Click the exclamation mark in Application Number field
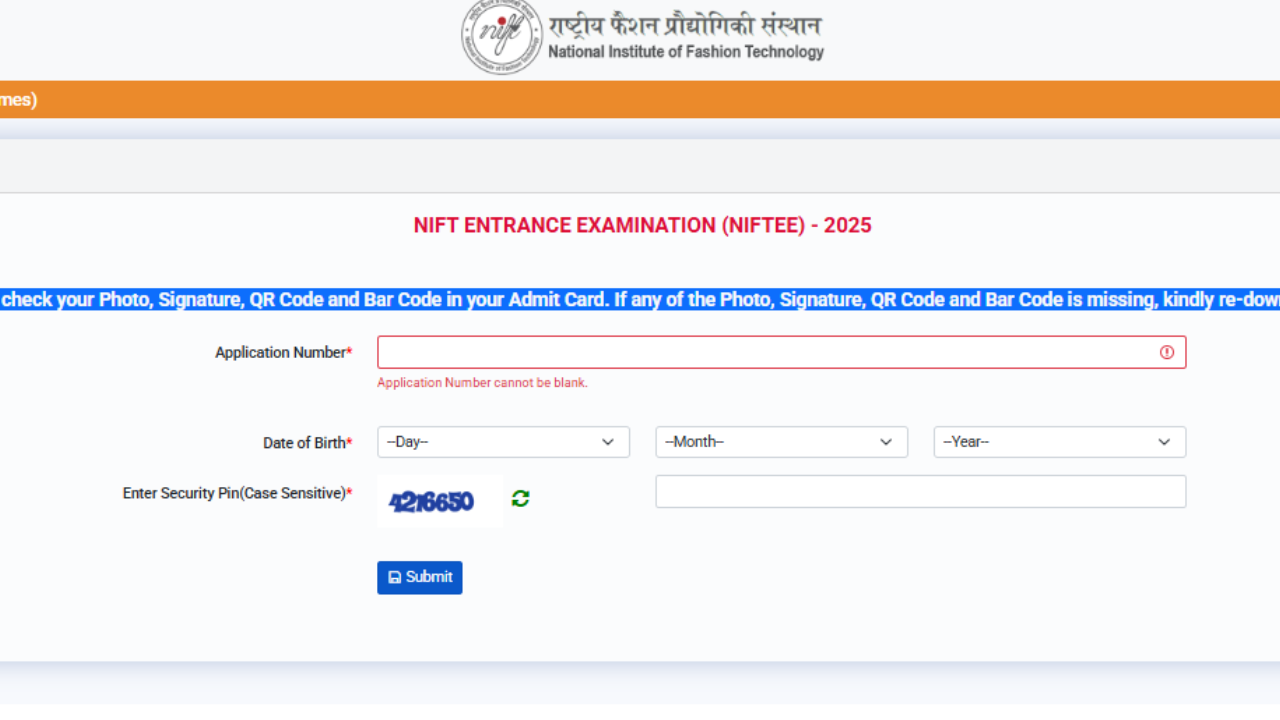The height and width of the screenshot is (720, 1280). pos(1166,351)
